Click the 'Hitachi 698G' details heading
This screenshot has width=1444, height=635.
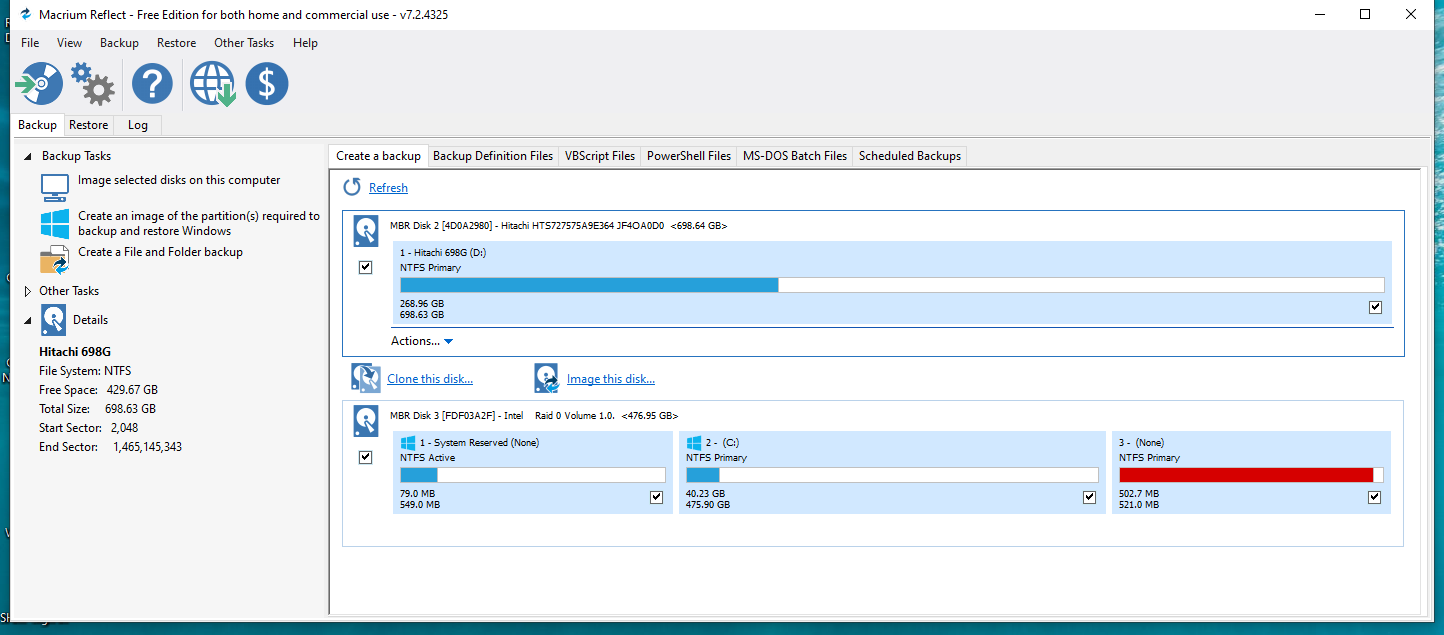click(75, 352)
